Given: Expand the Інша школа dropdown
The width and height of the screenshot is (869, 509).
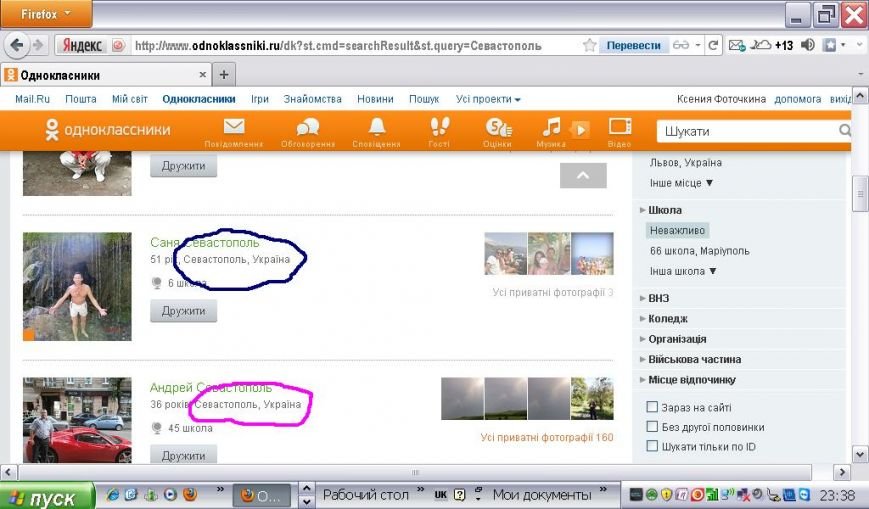Looking at the screenshot, I should point(683,271).
